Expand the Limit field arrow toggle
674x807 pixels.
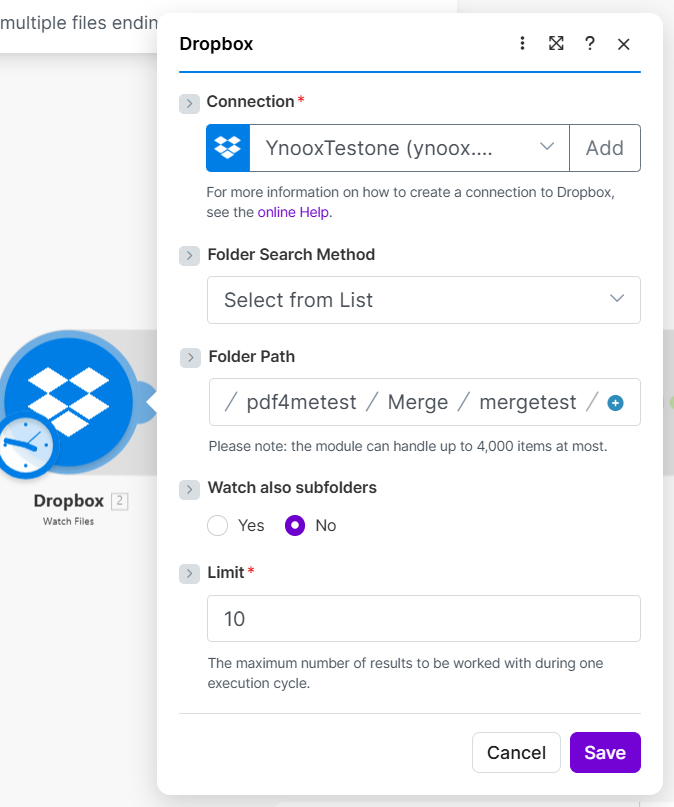pos(189,573)
